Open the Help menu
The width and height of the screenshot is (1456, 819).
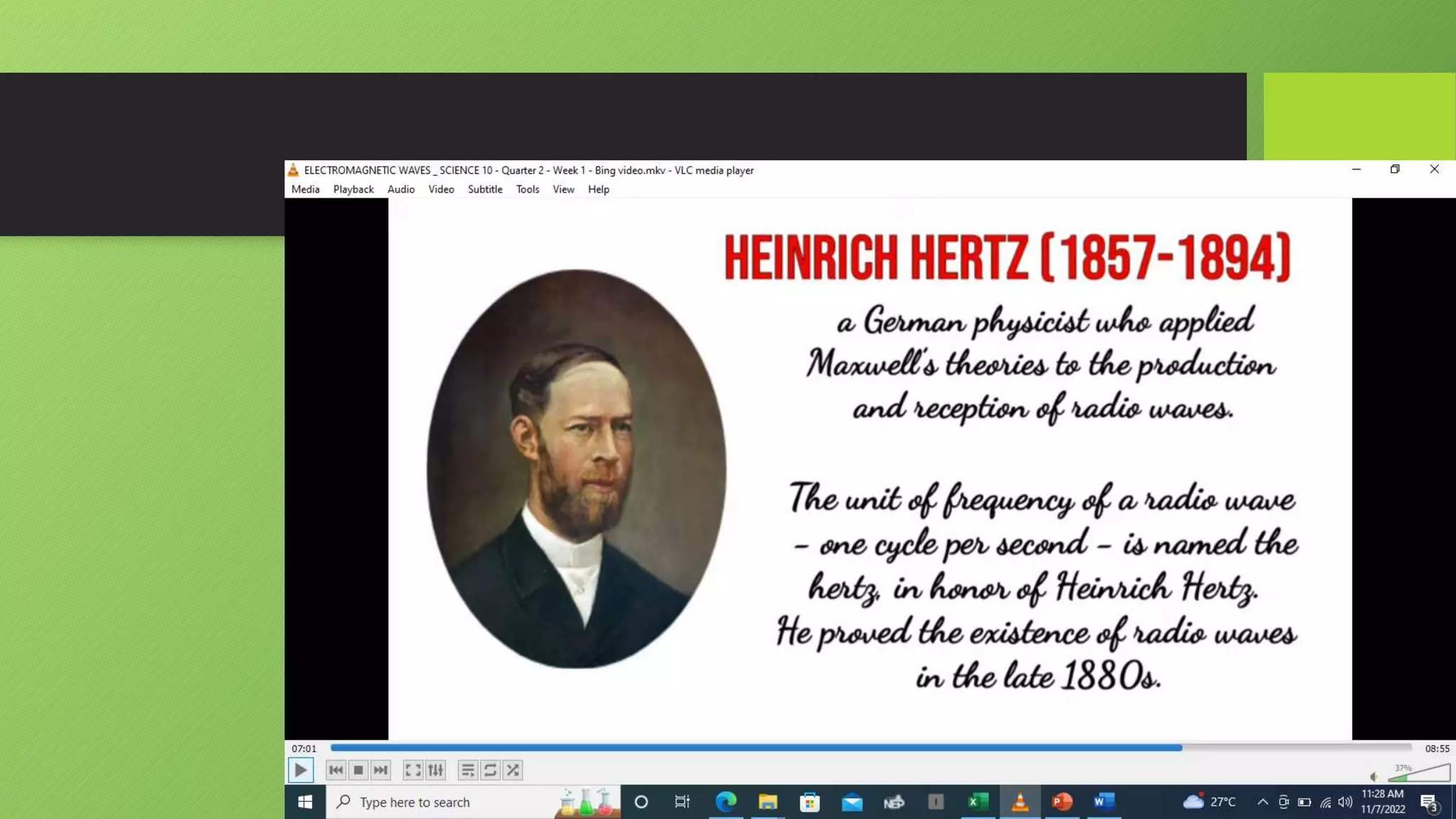click(x=599, y=189)
